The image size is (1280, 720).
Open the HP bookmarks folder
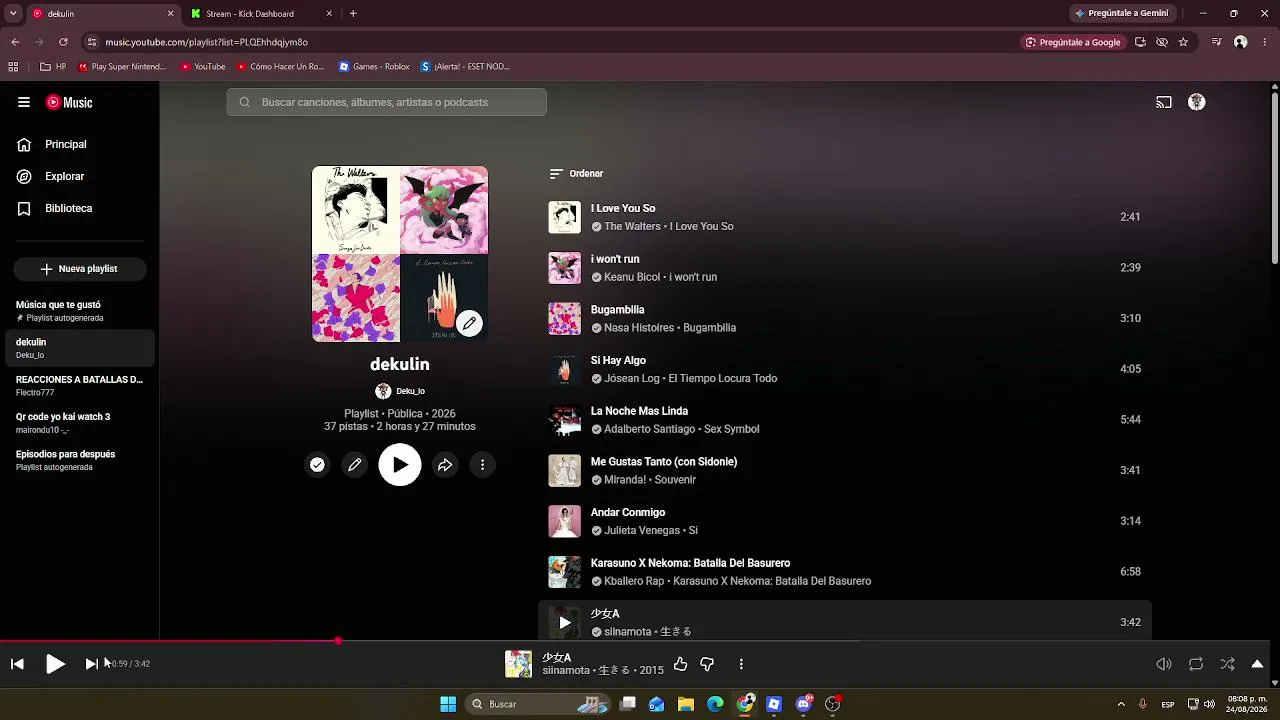(x=53, y=67)
